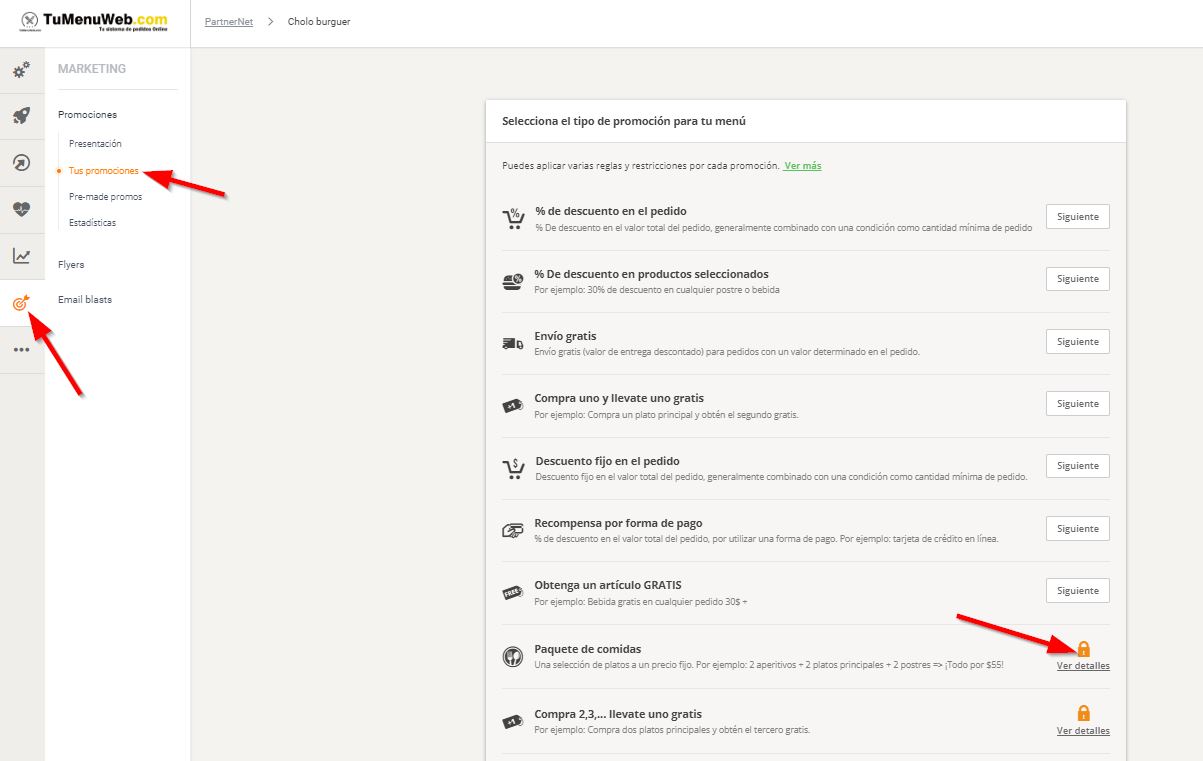This screenshot has height=761, width=1203.
Task: Open the line chart reports icon
Action: point(21,256)
